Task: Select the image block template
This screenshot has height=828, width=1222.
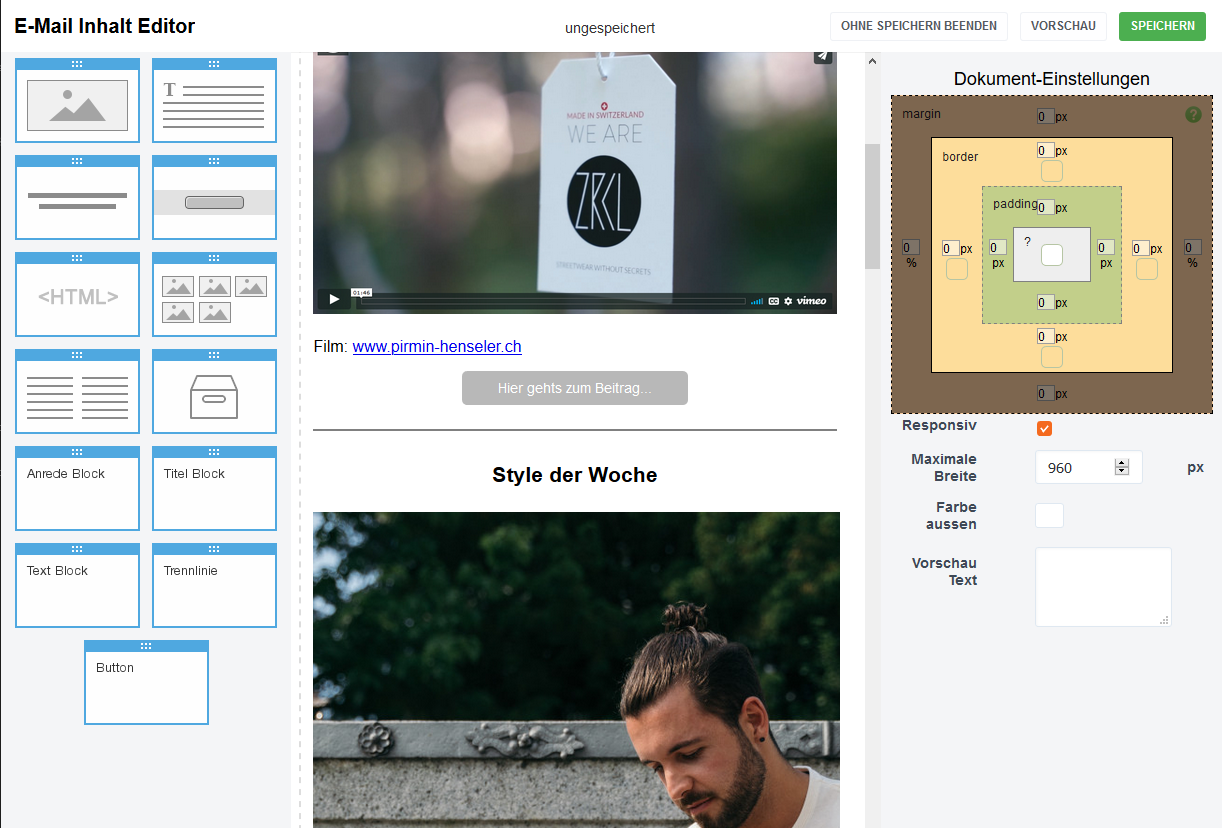Action: click(x=77, y=100)
